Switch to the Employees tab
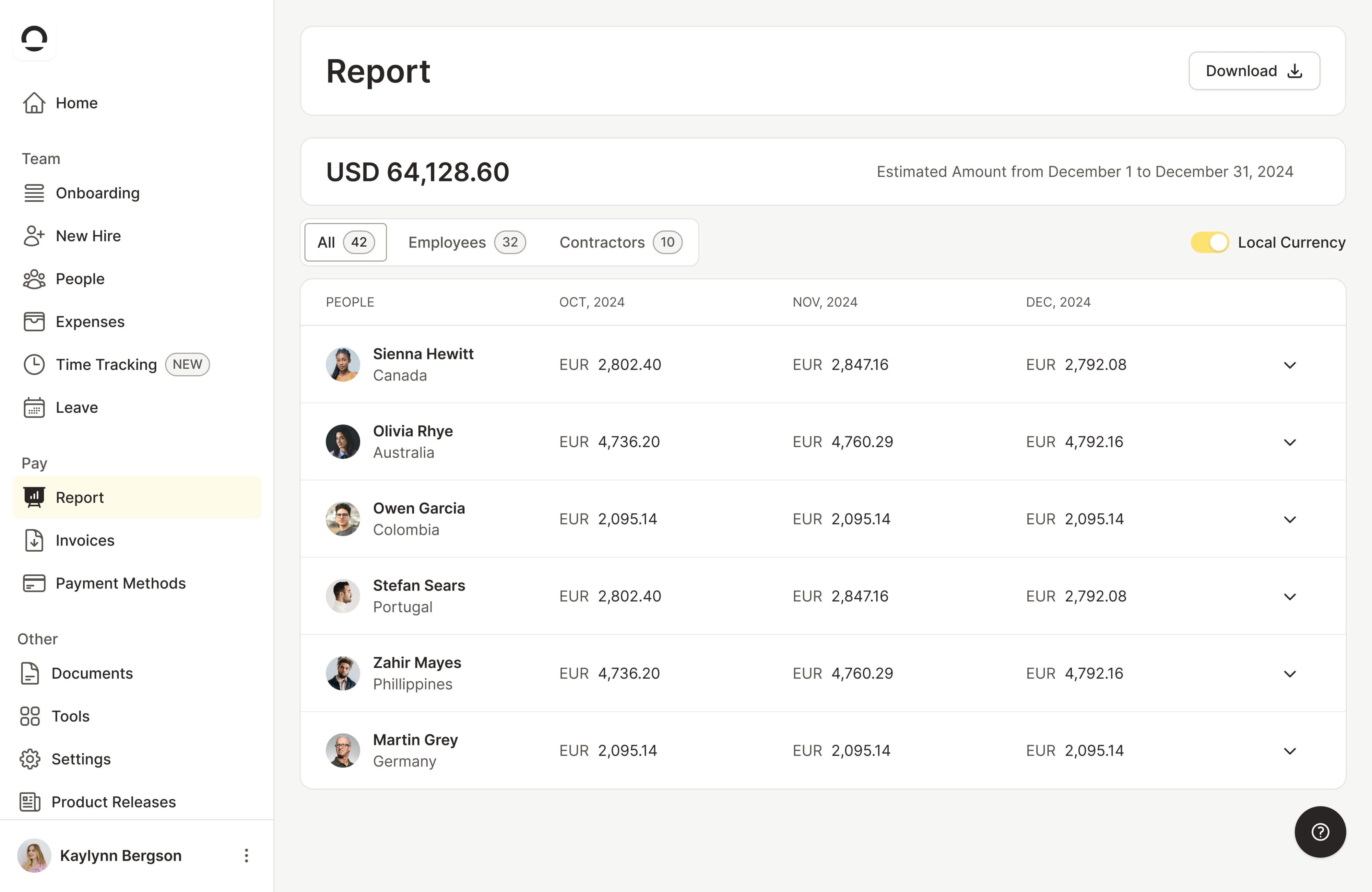This screenshot has width=1372, height=892. pos(466,242)
